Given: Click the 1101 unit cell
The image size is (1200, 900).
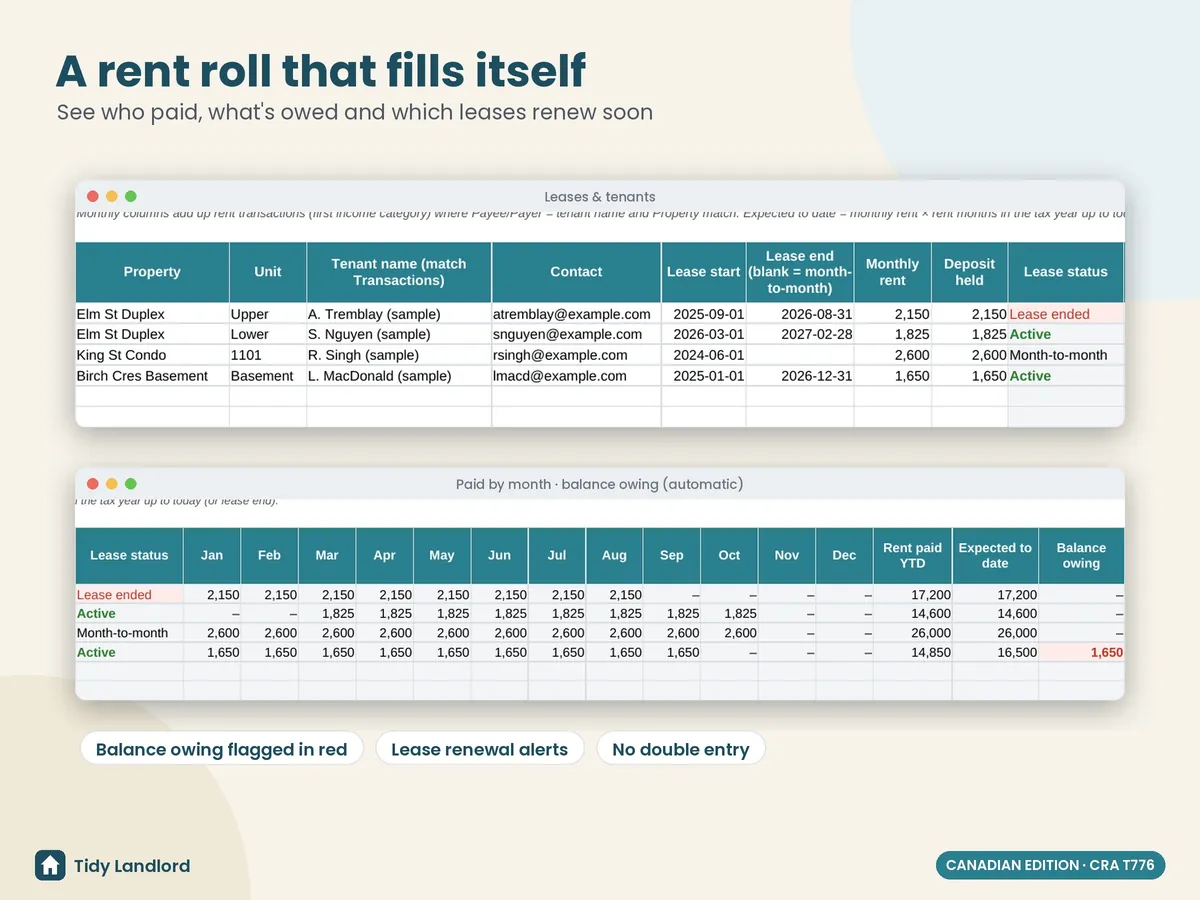Looking at the screenshot, I should click(268, 355).
